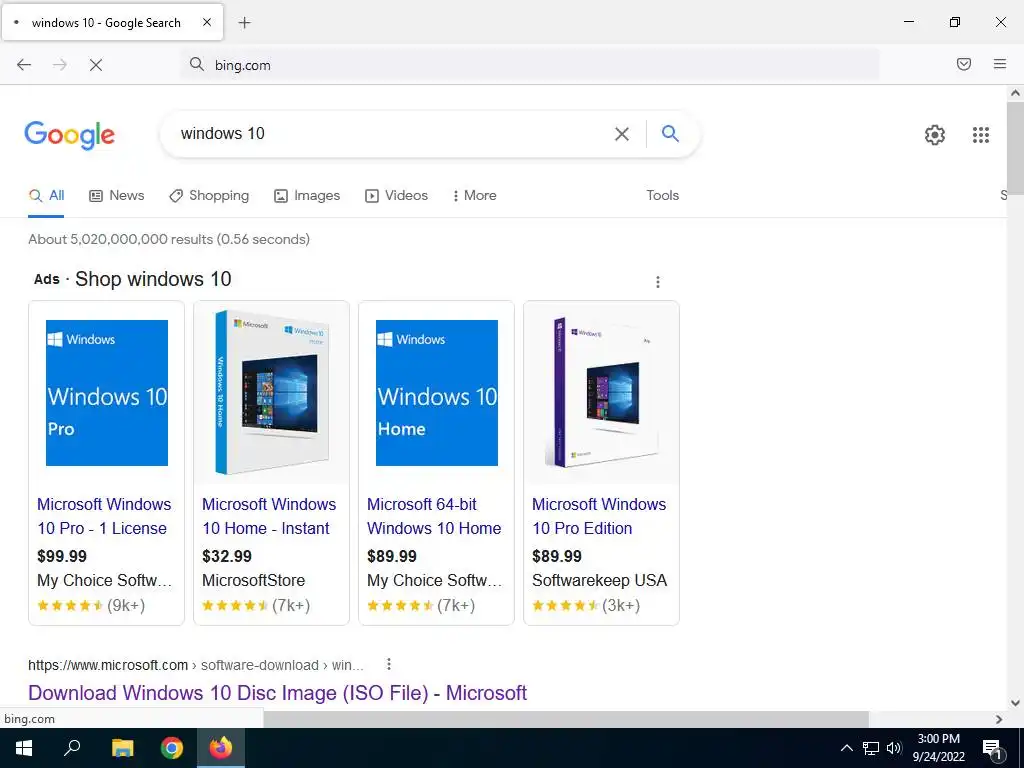Click the scroll-up arrow of page scrollbar
Image resolution: width=1024 pixels, height=768 pixels.
[x=1016, y=93]
